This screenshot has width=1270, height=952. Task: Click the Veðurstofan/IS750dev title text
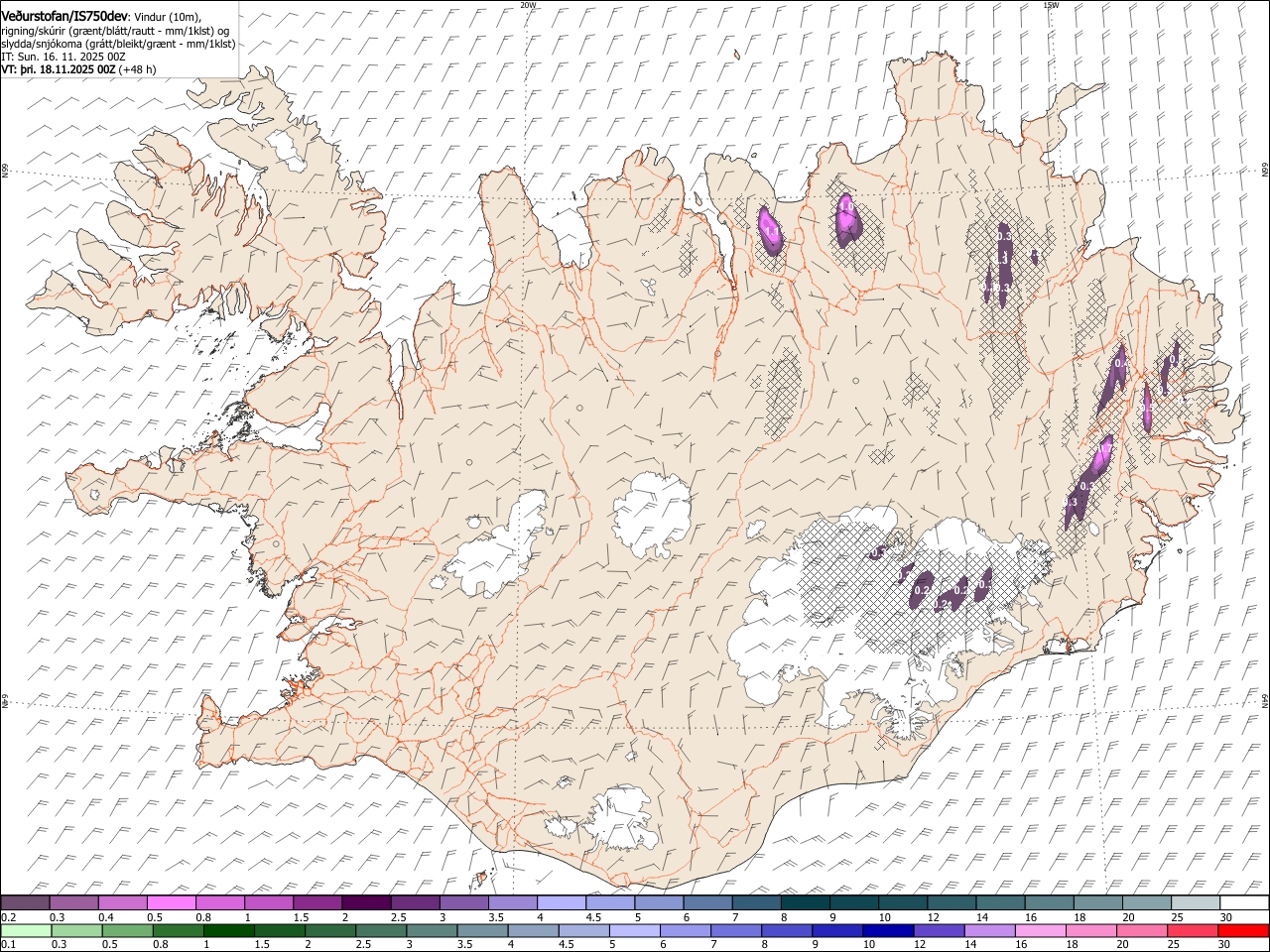64,16
